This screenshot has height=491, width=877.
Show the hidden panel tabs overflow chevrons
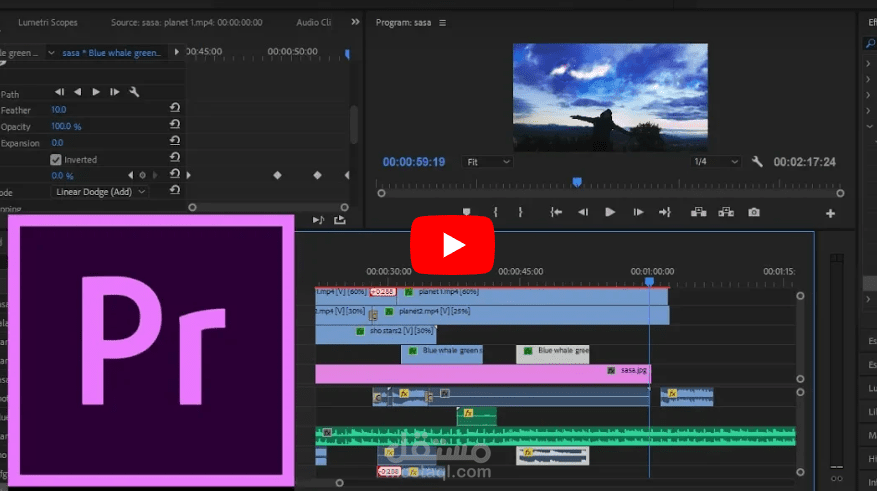[x=355, y=22]
